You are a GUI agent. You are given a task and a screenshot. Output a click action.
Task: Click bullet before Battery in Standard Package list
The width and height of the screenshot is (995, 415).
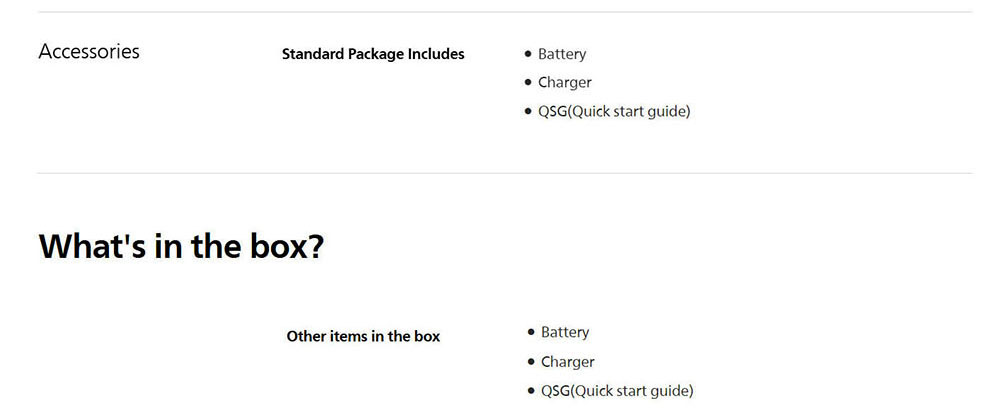point(528,54)
